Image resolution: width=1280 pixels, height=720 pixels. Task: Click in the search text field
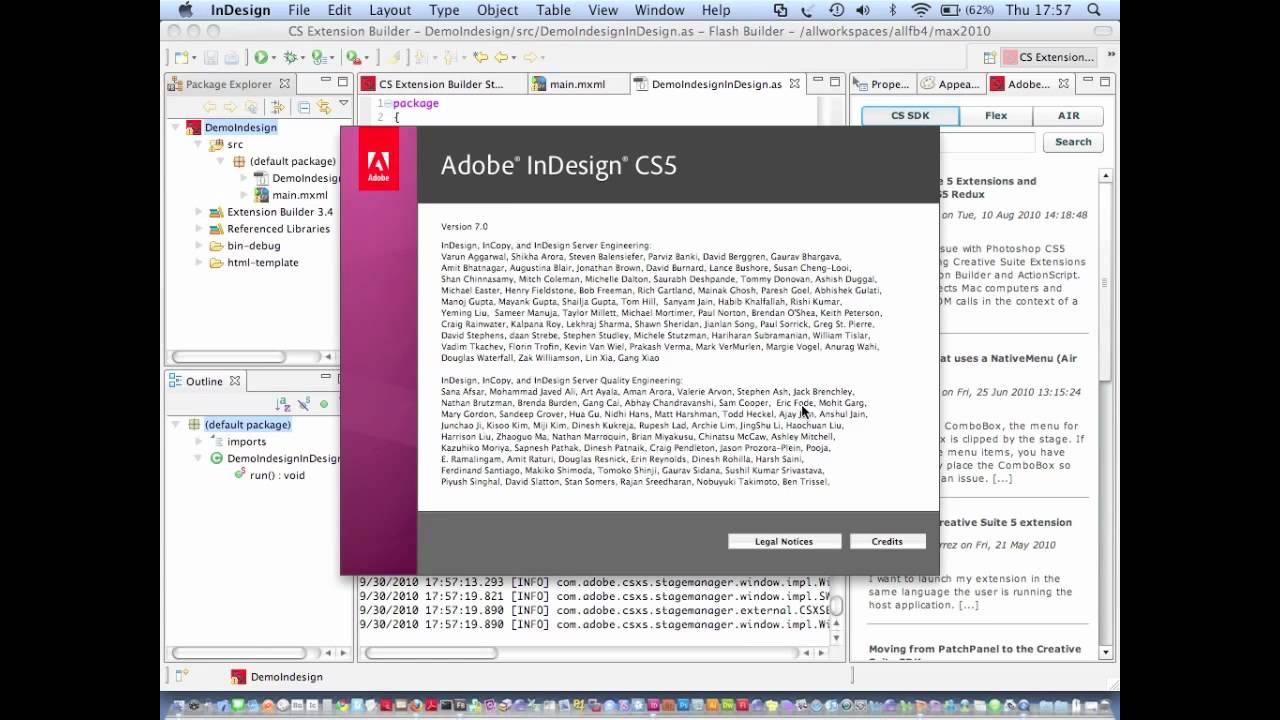pyautogui.click(x=987, y=142)
